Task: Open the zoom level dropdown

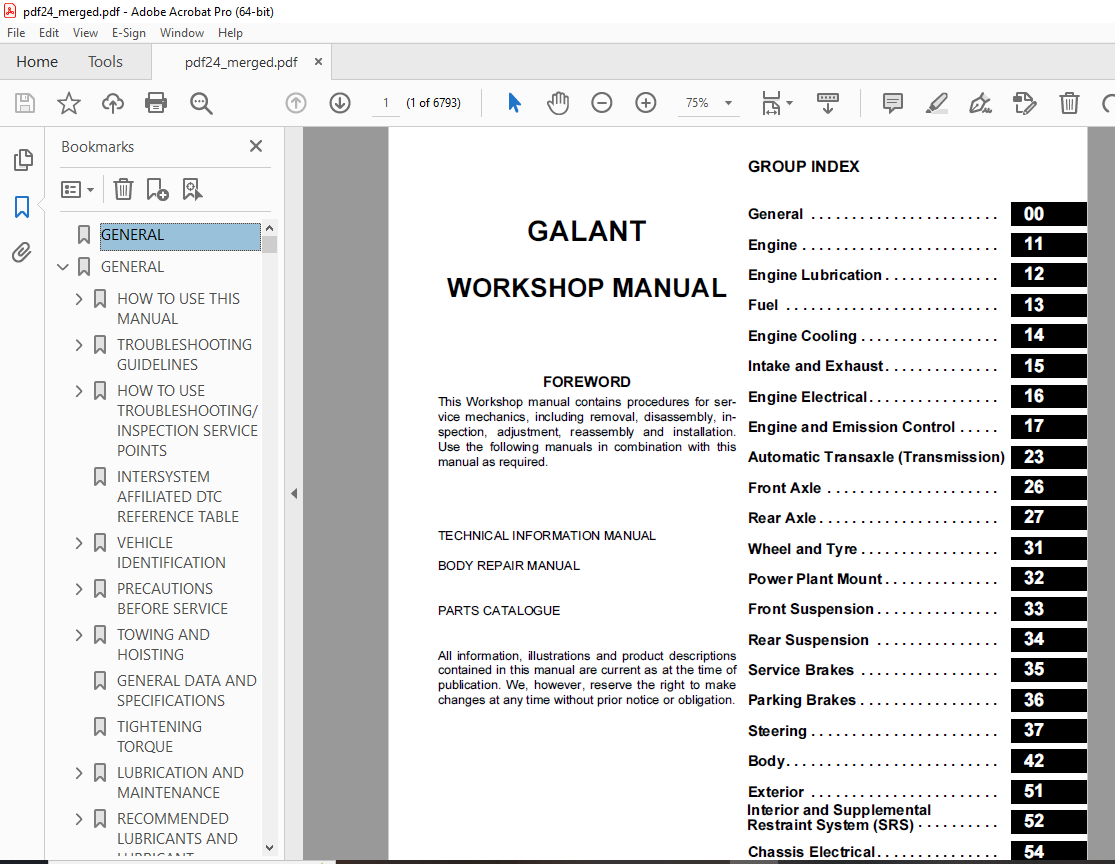Action: [728, 103]
